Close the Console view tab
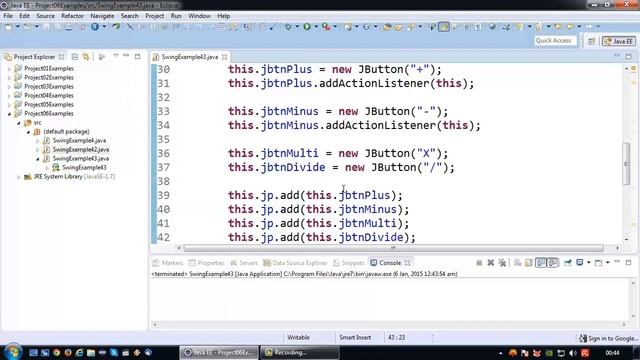This screenshot has height=360, width=640. click(407, 263)
